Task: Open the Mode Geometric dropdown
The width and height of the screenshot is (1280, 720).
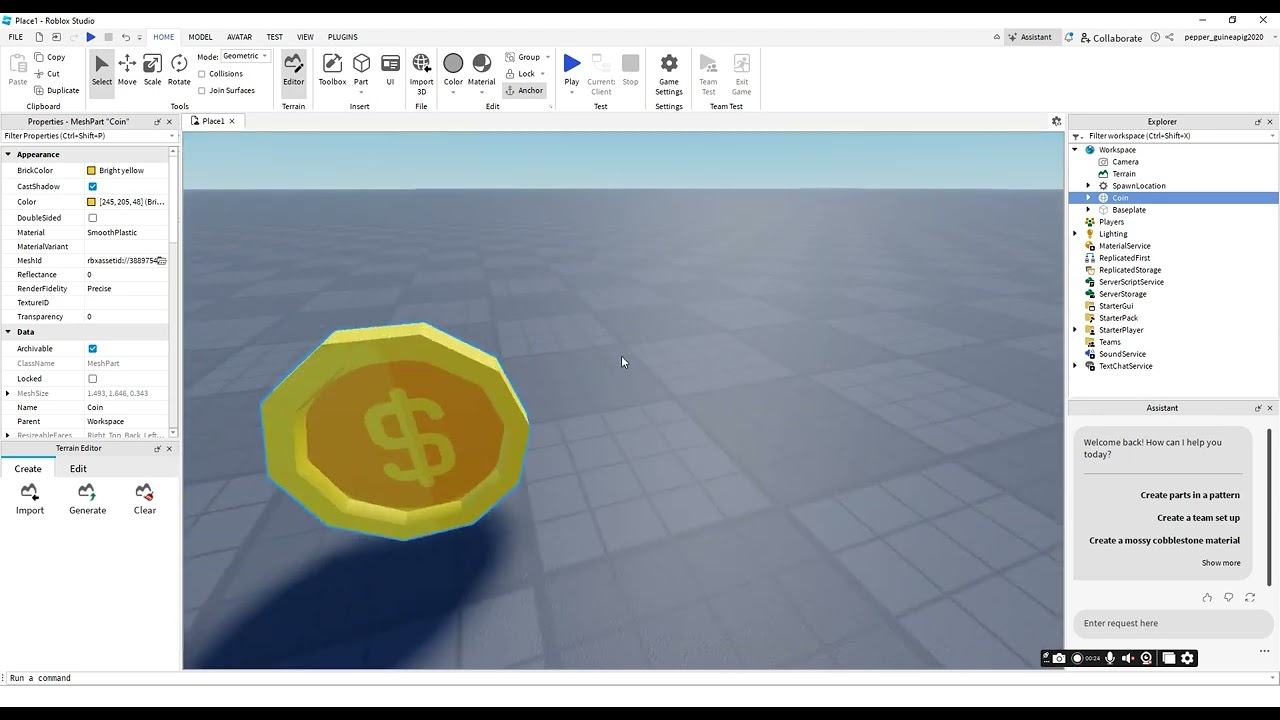Action: 245,56
